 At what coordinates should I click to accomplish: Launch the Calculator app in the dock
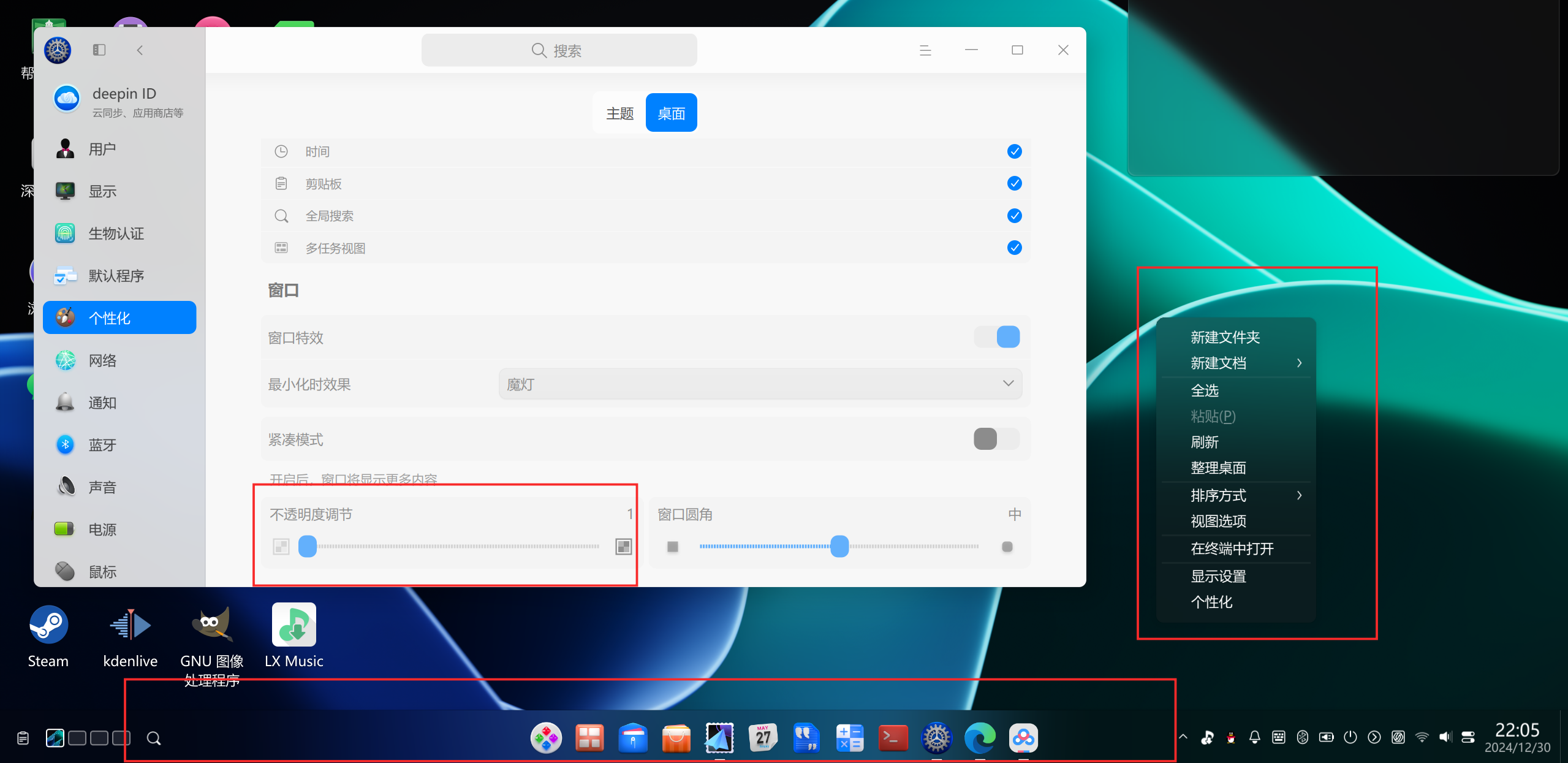coord(849,738)
